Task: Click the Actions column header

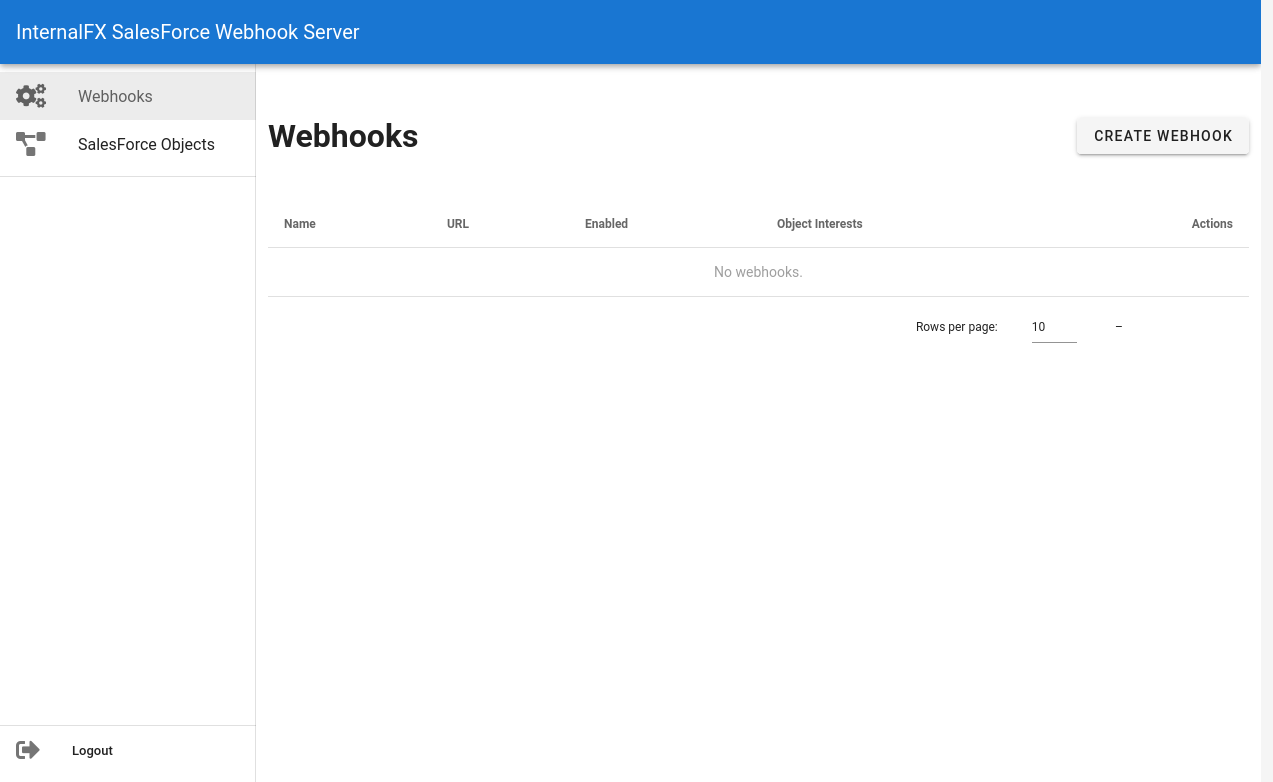Action: click(1212, 224)
